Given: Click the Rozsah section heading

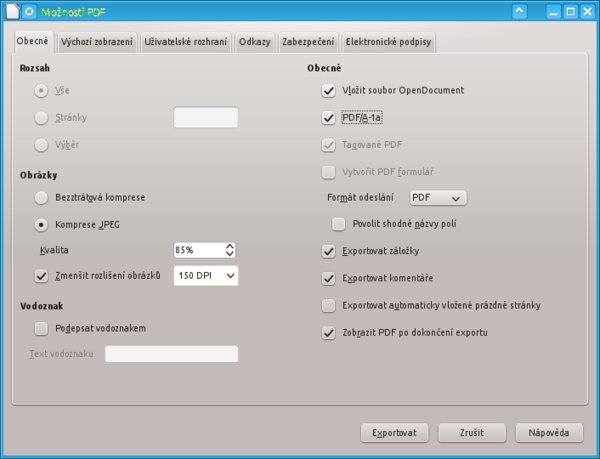Looking at the screenshot, I should (35, 68).
